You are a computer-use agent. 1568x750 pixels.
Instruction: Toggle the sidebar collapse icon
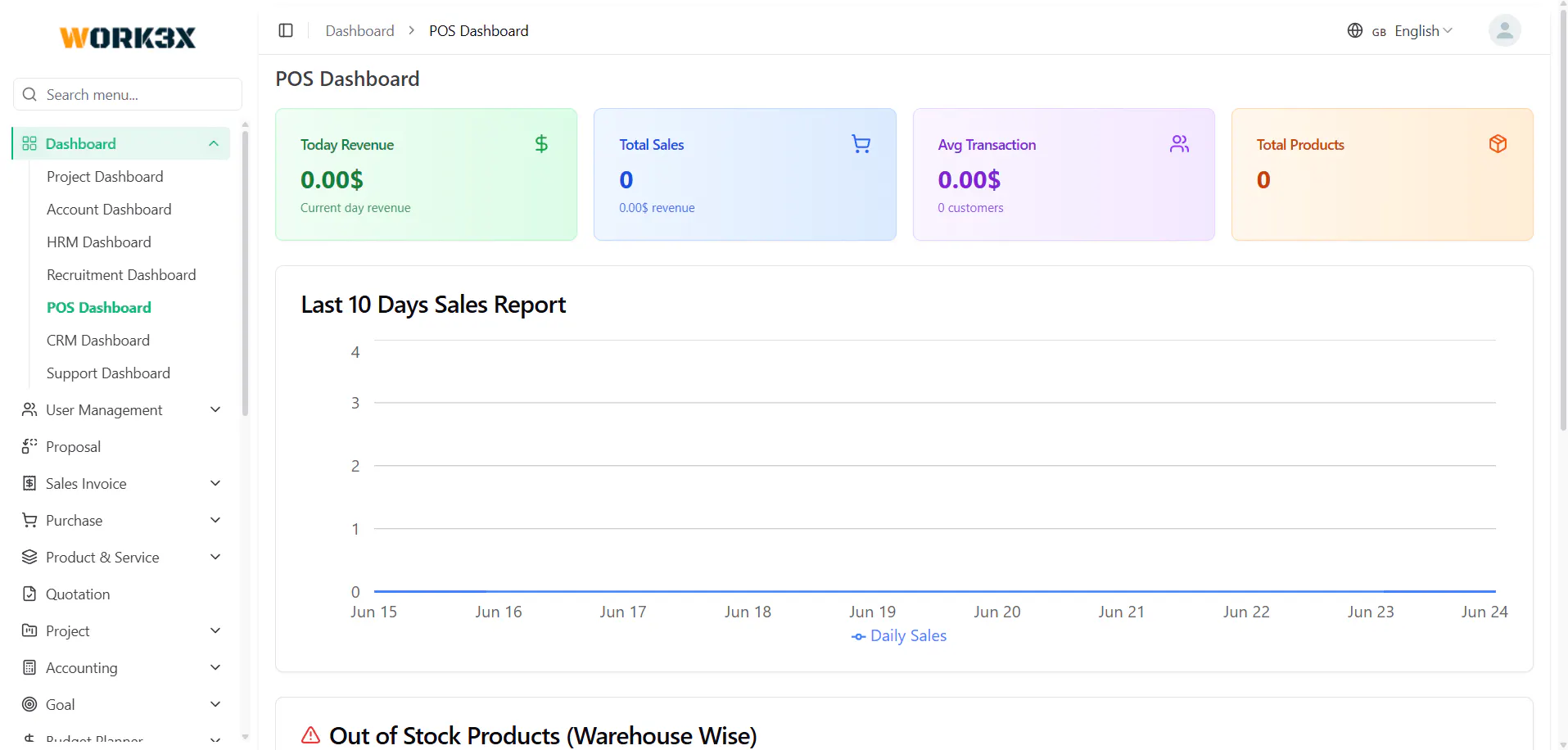286,30
